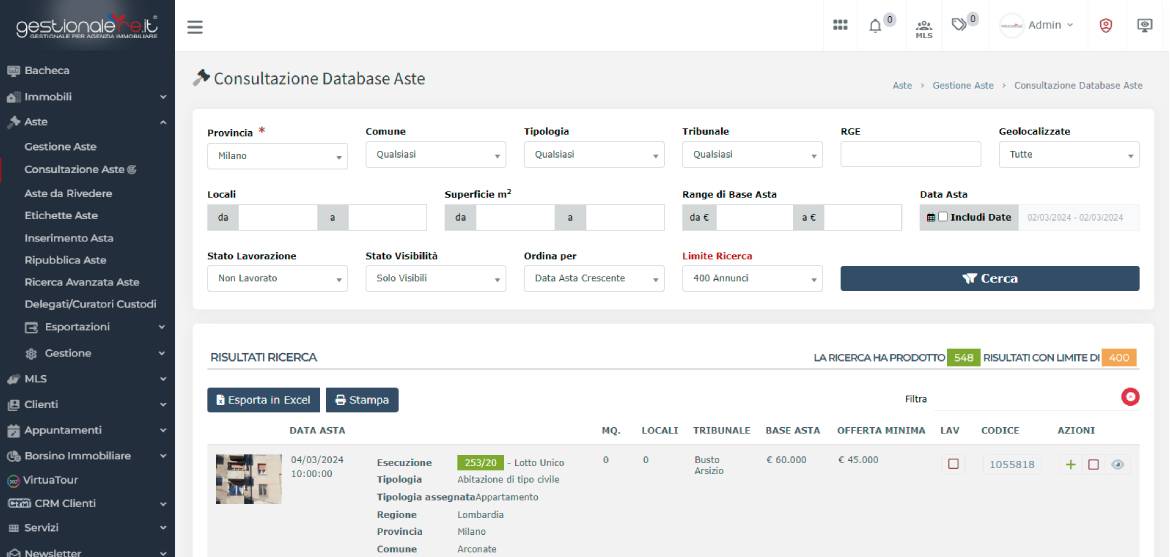
Task: Open the Limite Ricerca dropdown
Action: pyautogui.click(x=752, y=279)
